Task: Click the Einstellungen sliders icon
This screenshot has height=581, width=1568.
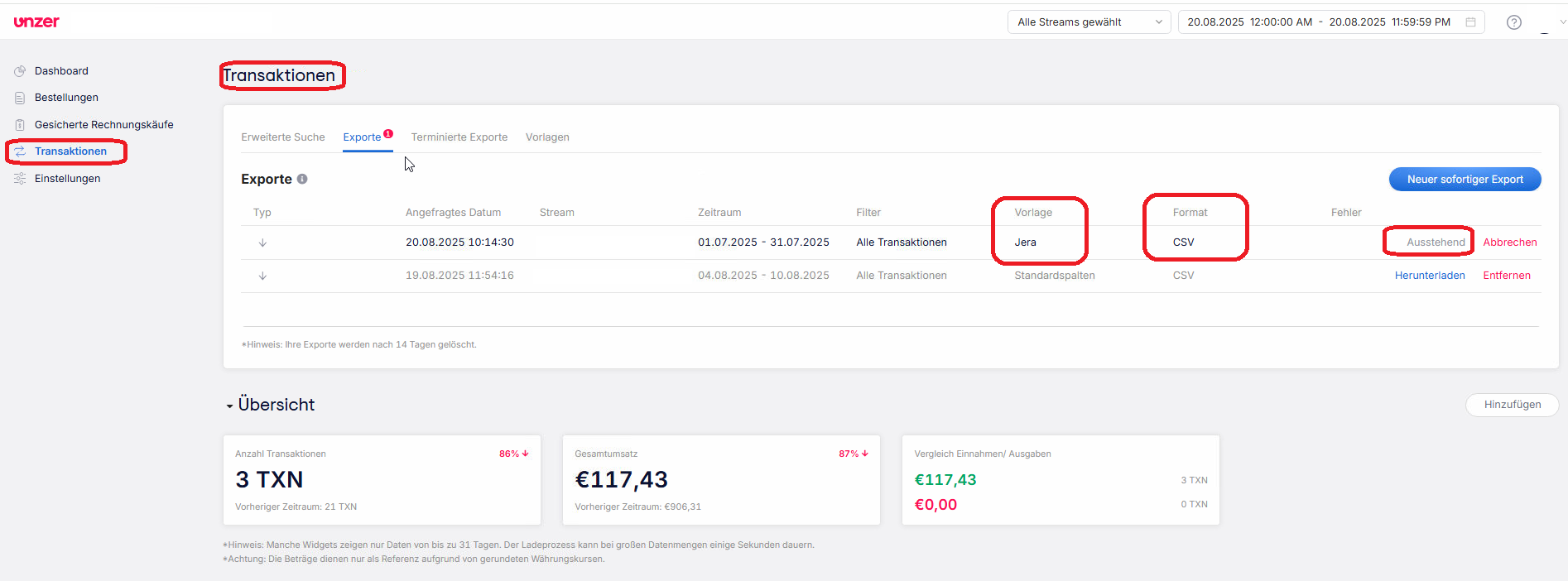Action: click(x=20, y=179)
